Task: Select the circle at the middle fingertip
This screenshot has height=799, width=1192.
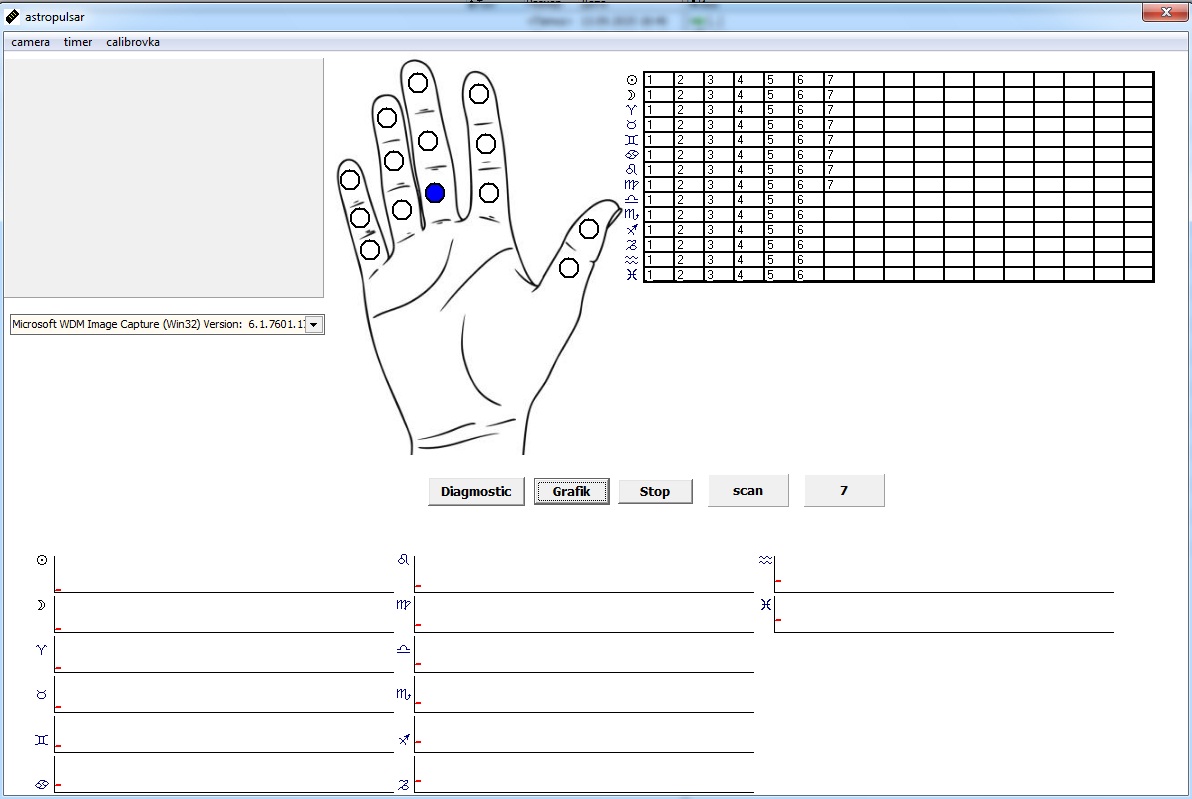Action: pos(418,83)
